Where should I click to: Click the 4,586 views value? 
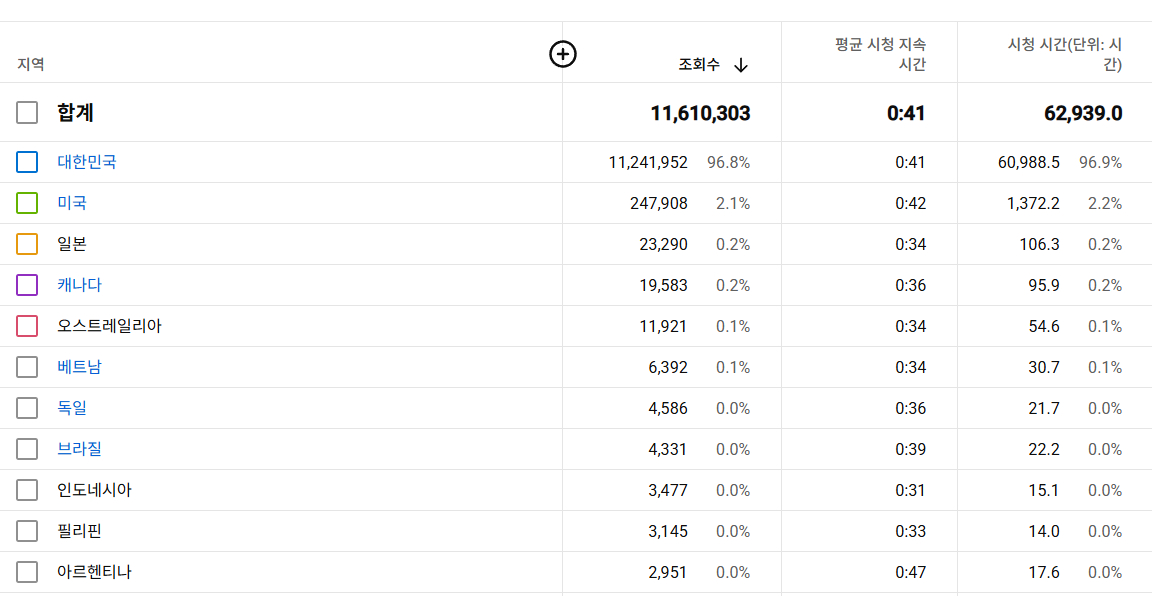[x=668, y=409]
